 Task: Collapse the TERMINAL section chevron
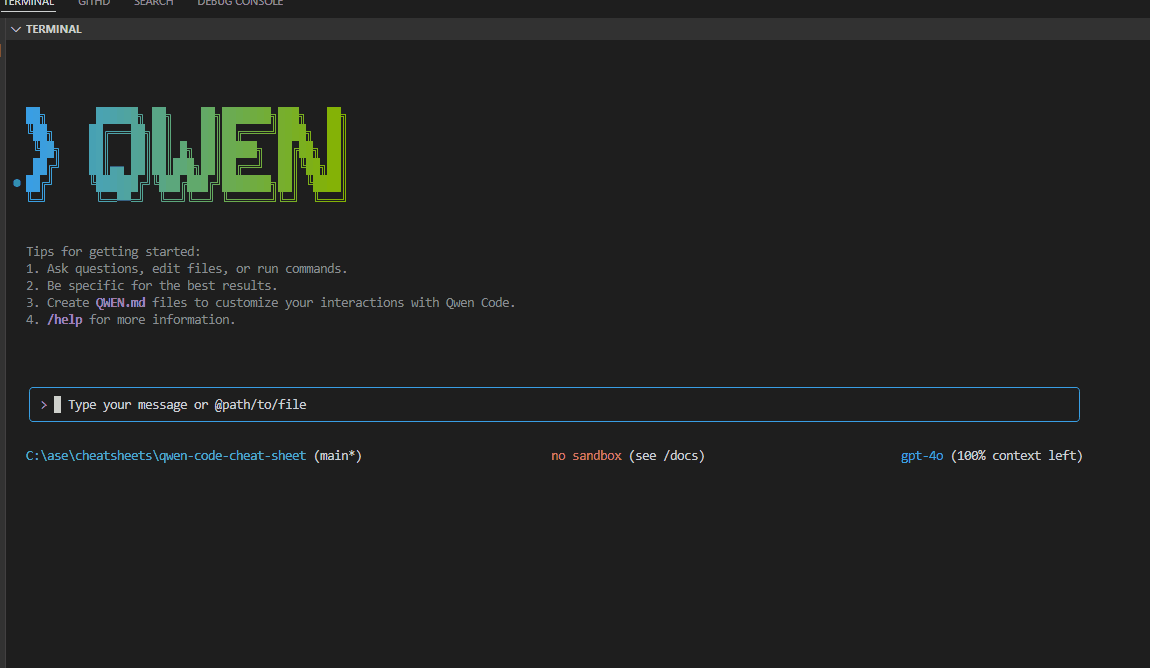(x=15, y=29)
